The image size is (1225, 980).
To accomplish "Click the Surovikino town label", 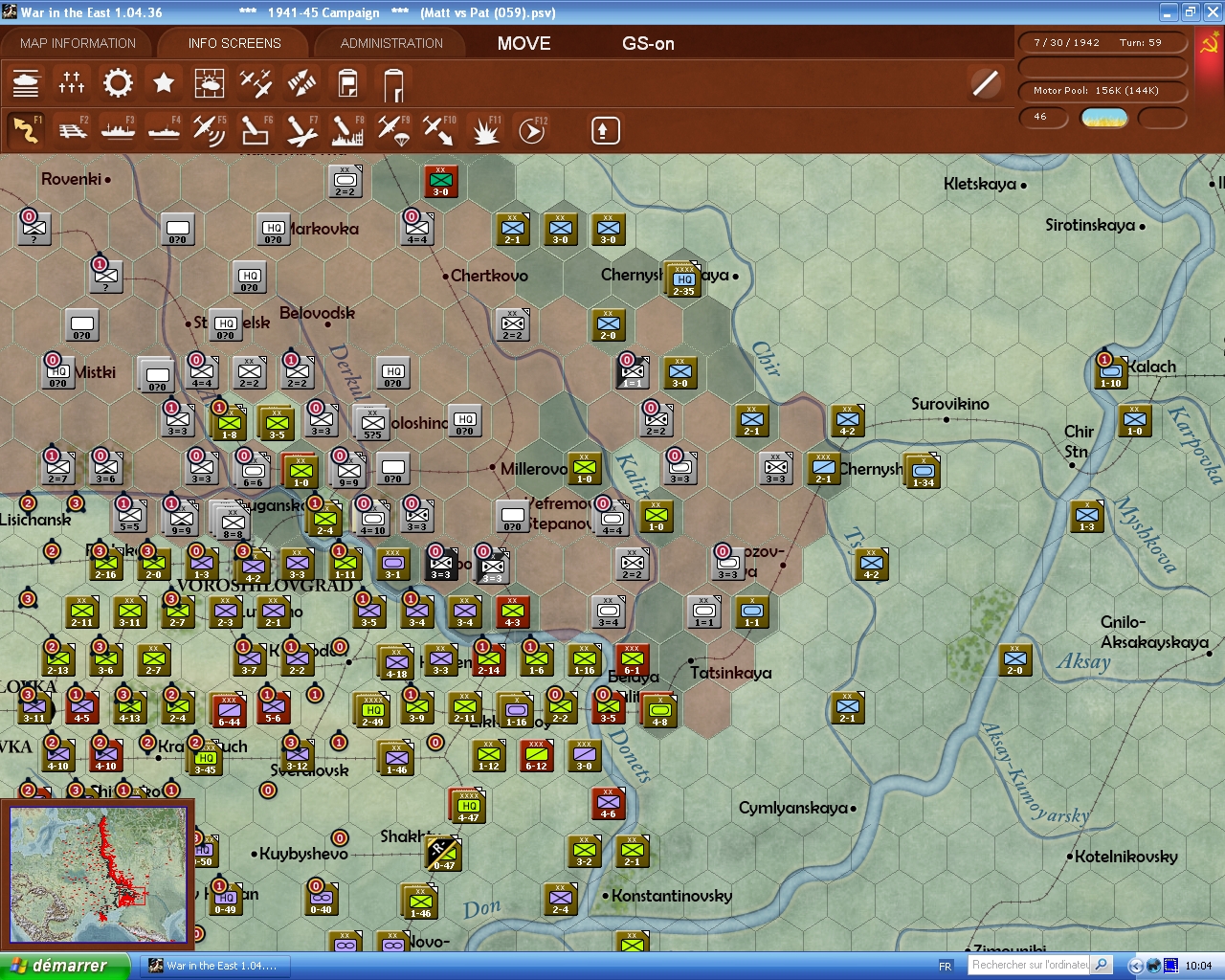I will click(x=950, y=404).
